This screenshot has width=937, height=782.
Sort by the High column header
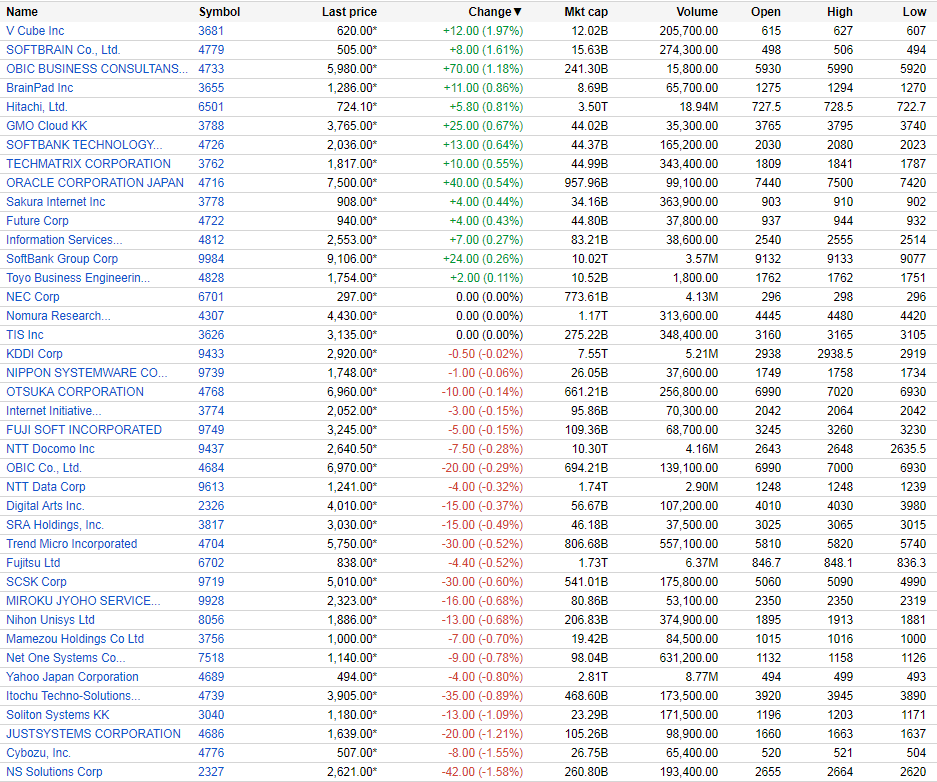(840, 12)
